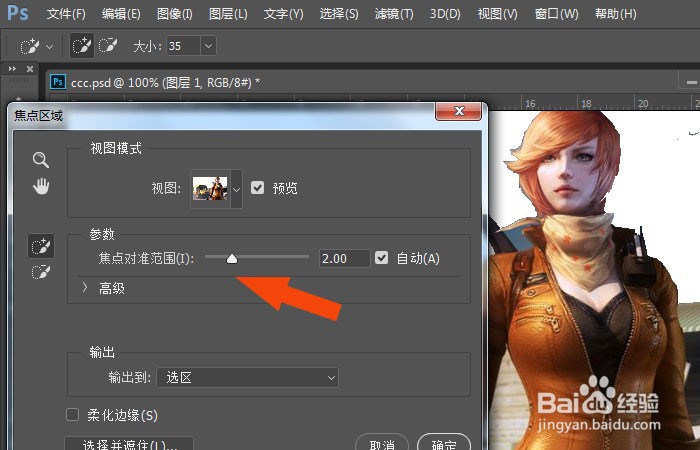Viewport: 700px width, 450px height.
Task: Collapse the toolbar panel double-arrow
Action: [12, 69]
